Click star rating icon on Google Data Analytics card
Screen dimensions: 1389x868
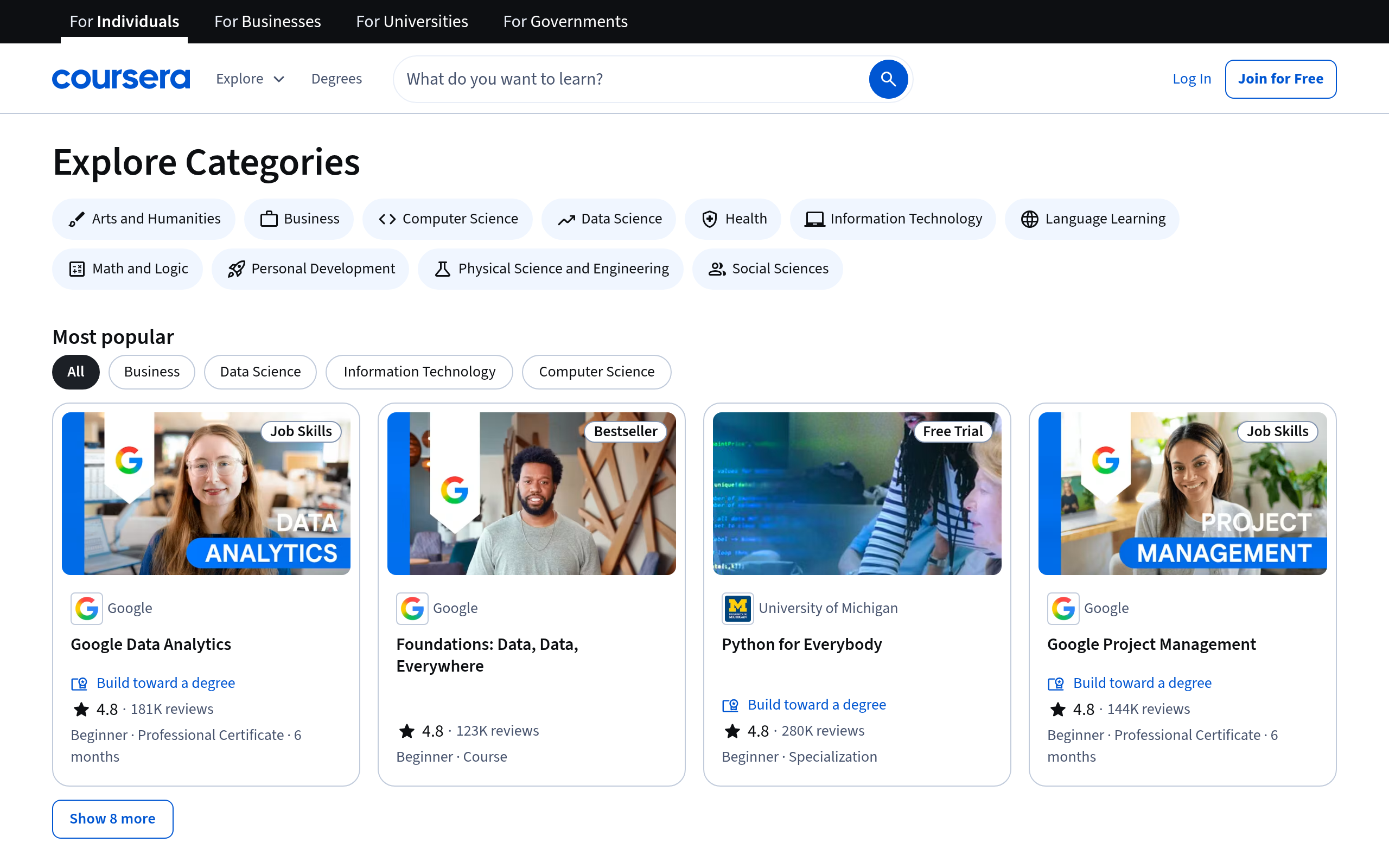pos(81,710)
